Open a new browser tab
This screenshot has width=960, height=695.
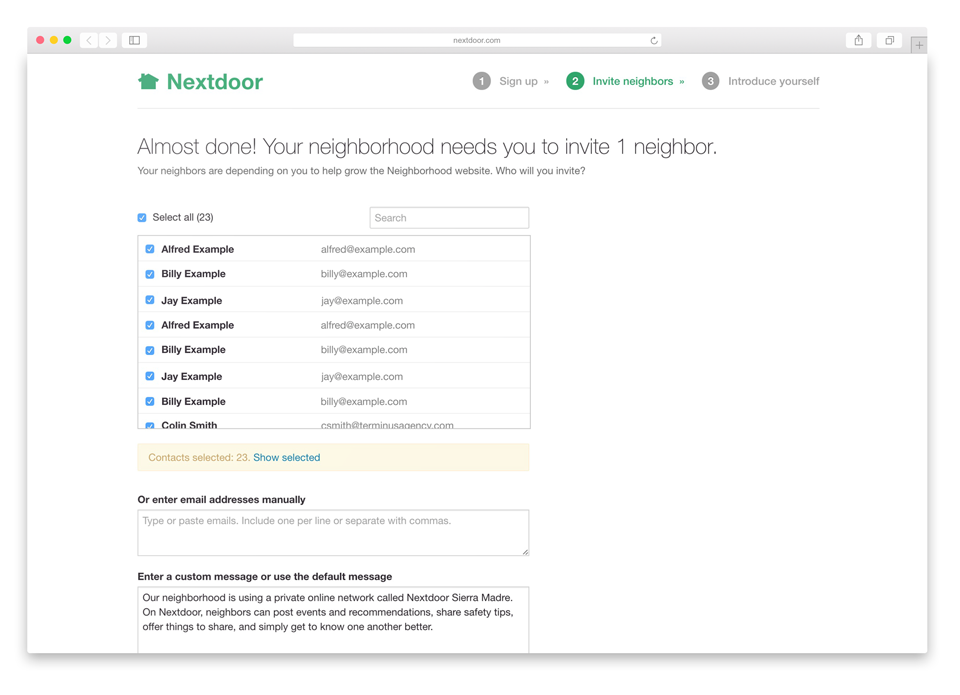pyautogui.click(x=919, y=45)
